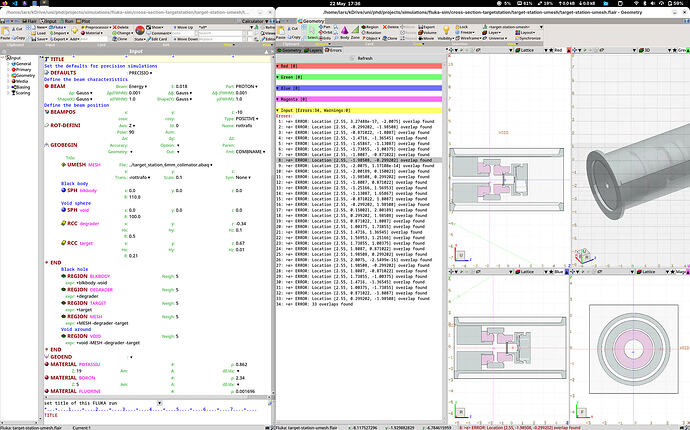The image size is (690, 430).
Task: Click the Search field in Input toolbar
Action: (x=222, y=33)
